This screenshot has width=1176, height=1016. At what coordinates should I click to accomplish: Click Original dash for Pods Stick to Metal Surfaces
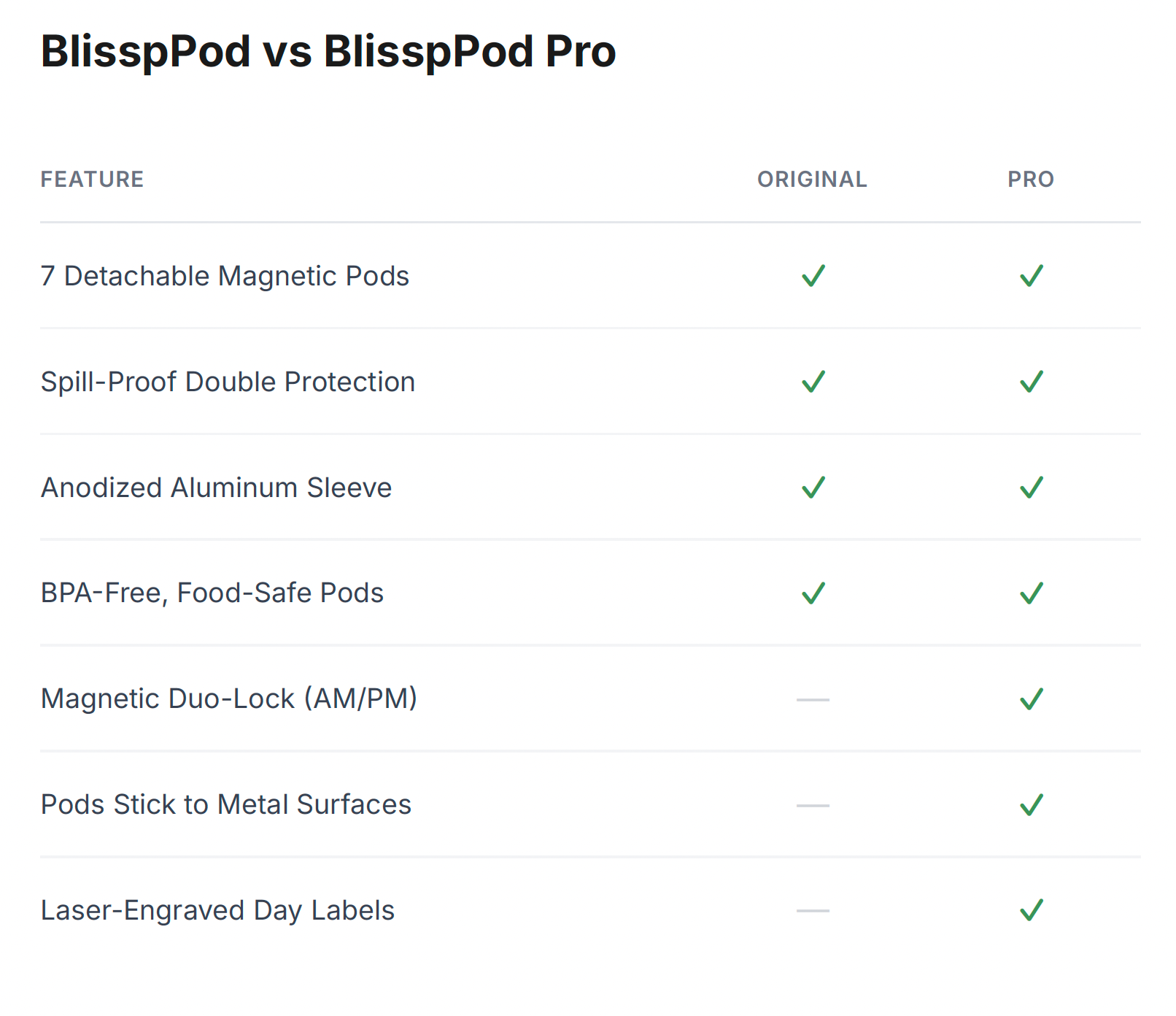813,806
